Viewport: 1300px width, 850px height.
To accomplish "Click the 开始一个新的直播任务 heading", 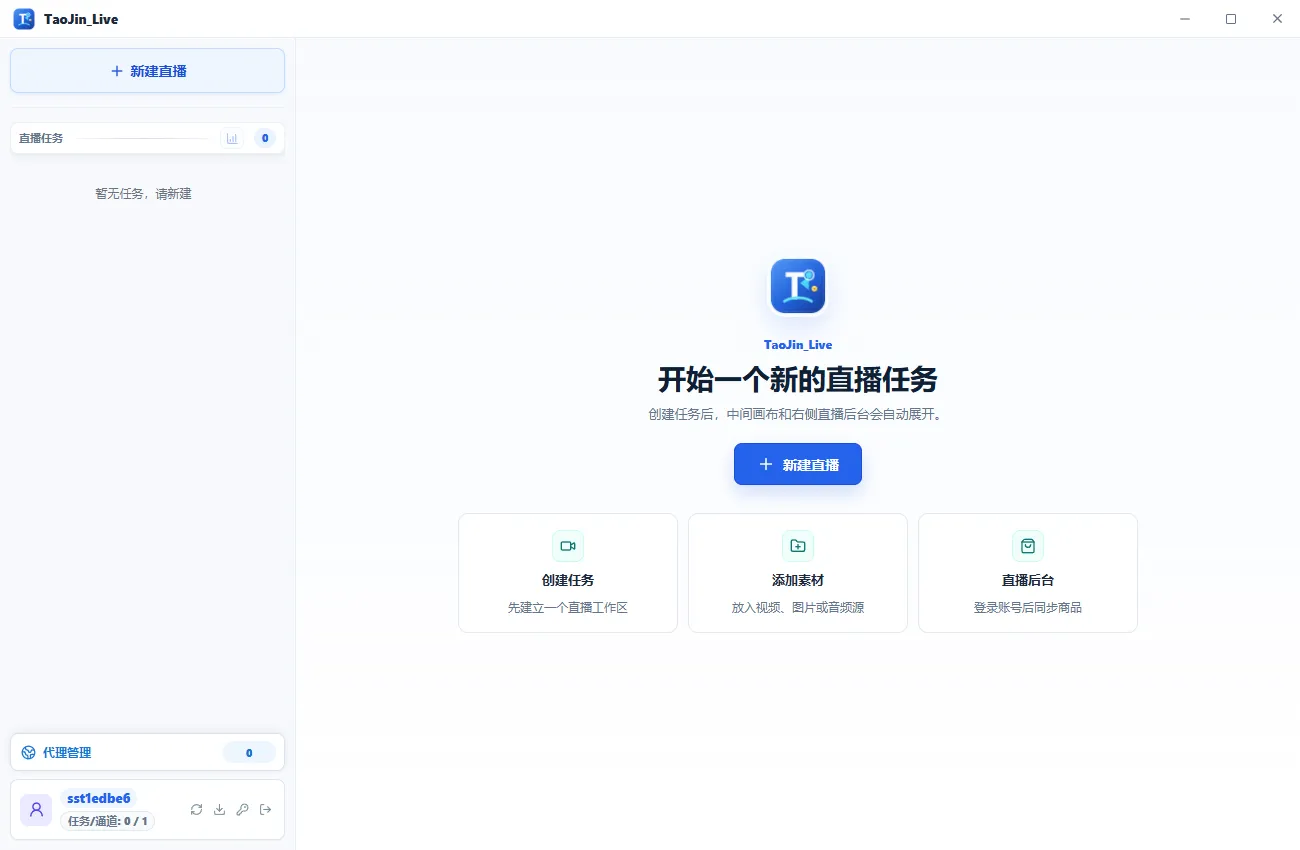I will pyautogui.click(x=797, y=381).
